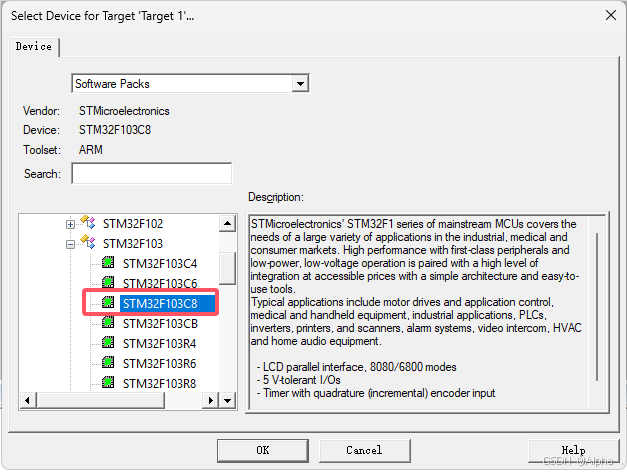Click the chip icon beside STM32F103CB
Image resolution: width=627 pixels, height=472 pixels.
[x=108, y=322]
